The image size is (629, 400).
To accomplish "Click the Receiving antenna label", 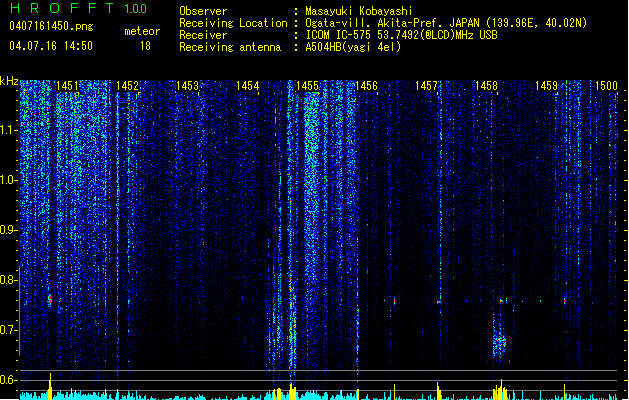I will point(230,47).
